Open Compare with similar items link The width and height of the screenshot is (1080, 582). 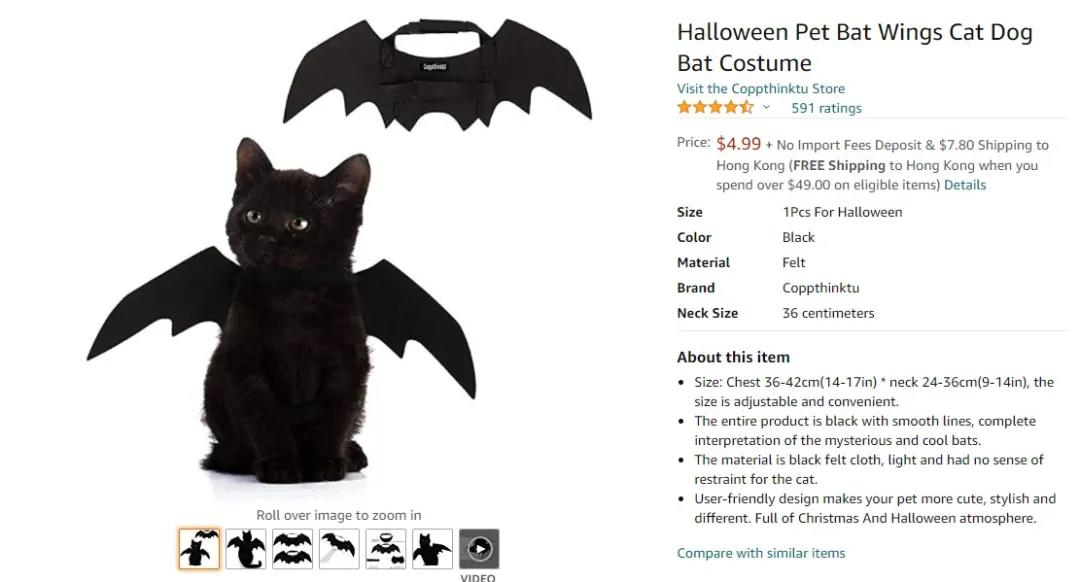click(760, 553)
